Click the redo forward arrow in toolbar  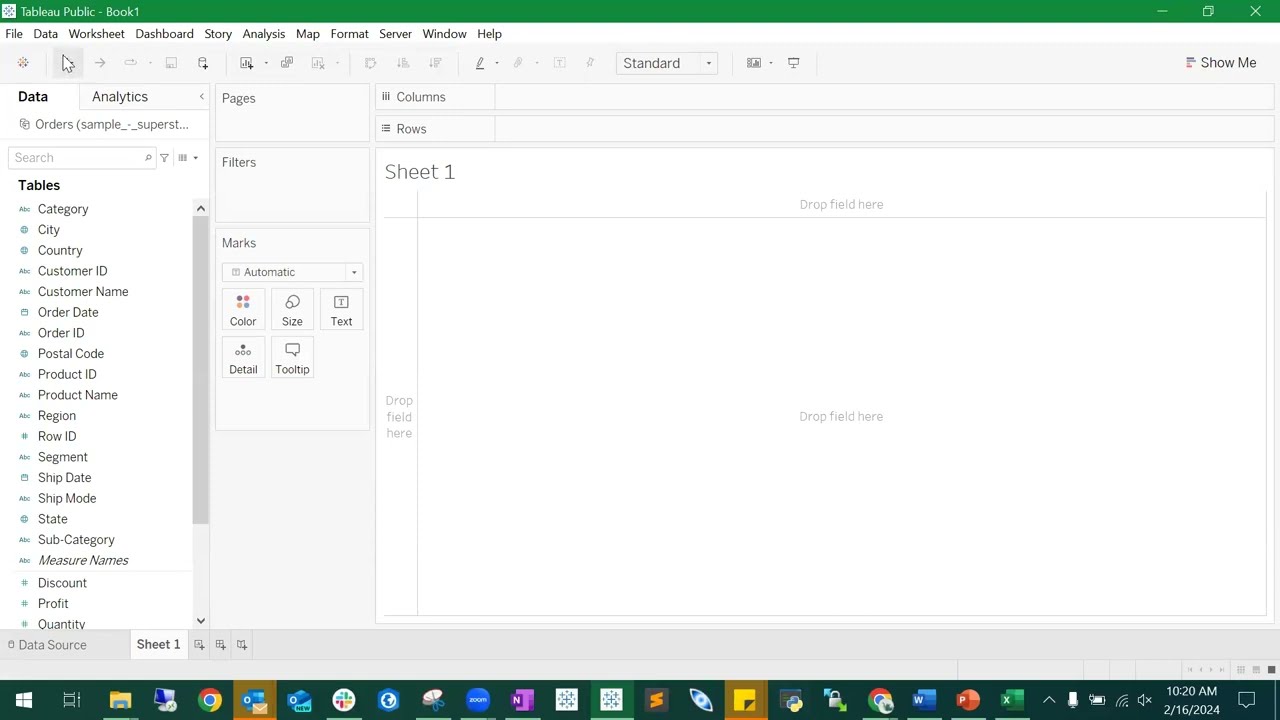pyautogui.click(x=100, y=63)
